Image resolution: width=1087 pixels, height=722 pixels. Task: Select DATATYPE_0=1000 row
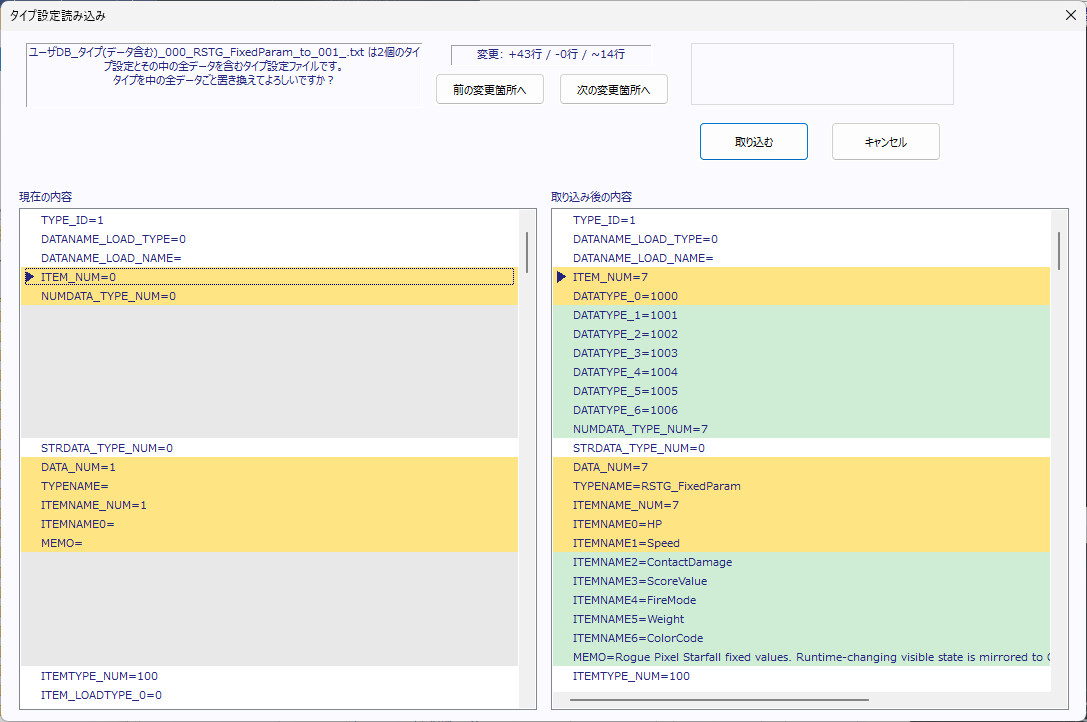click(801, 296)
